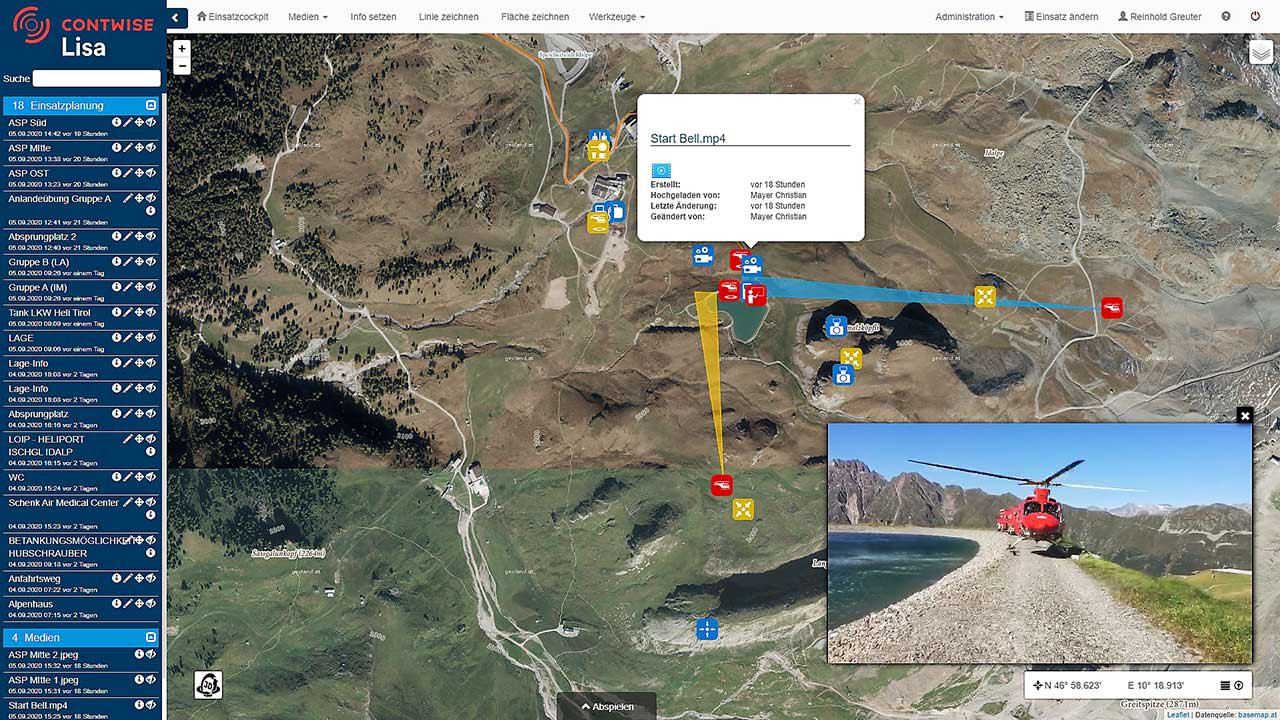Open the Administration dropdown

coord(970,17)
